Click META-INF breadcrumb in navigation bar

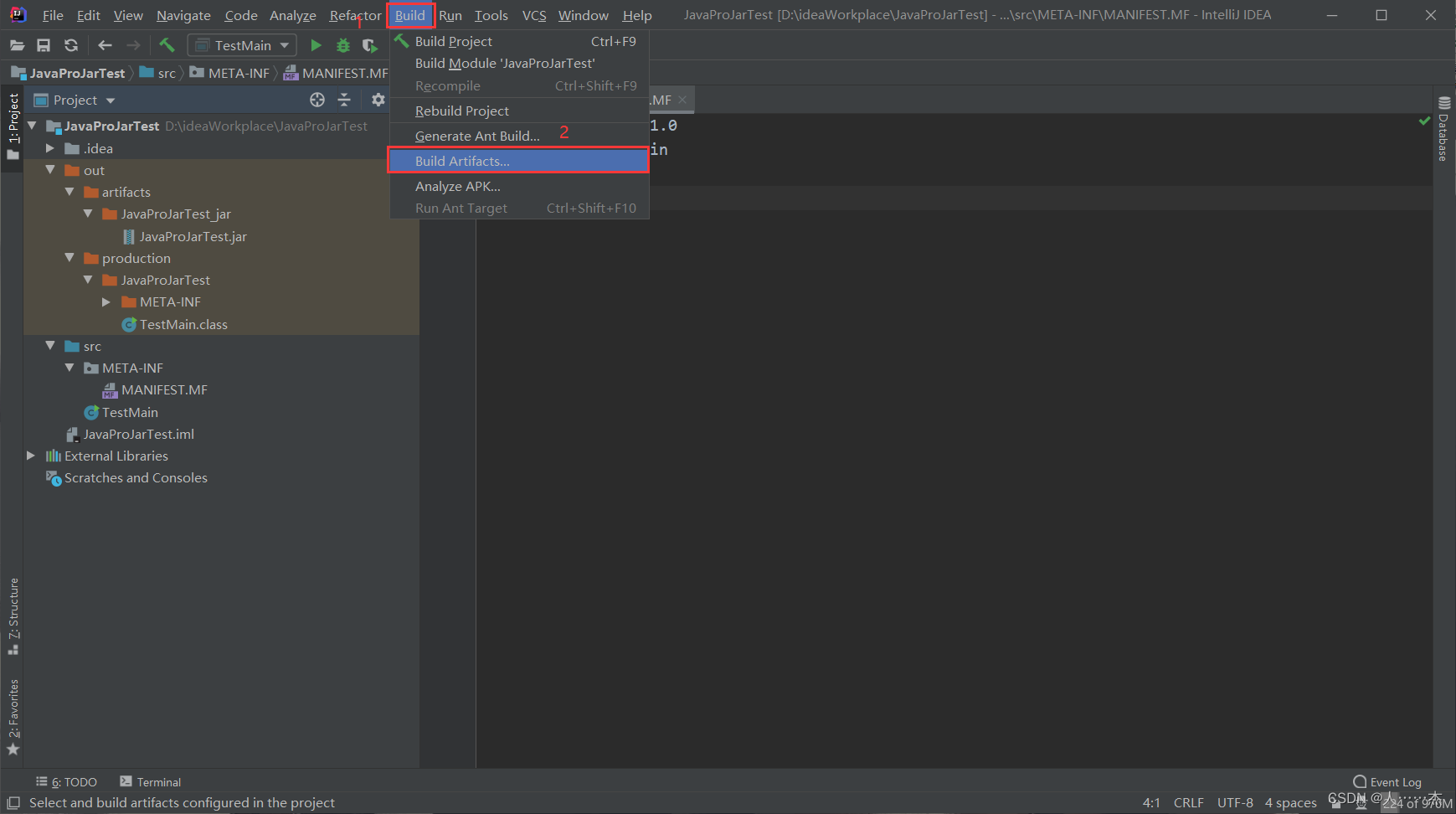[239, 73]
